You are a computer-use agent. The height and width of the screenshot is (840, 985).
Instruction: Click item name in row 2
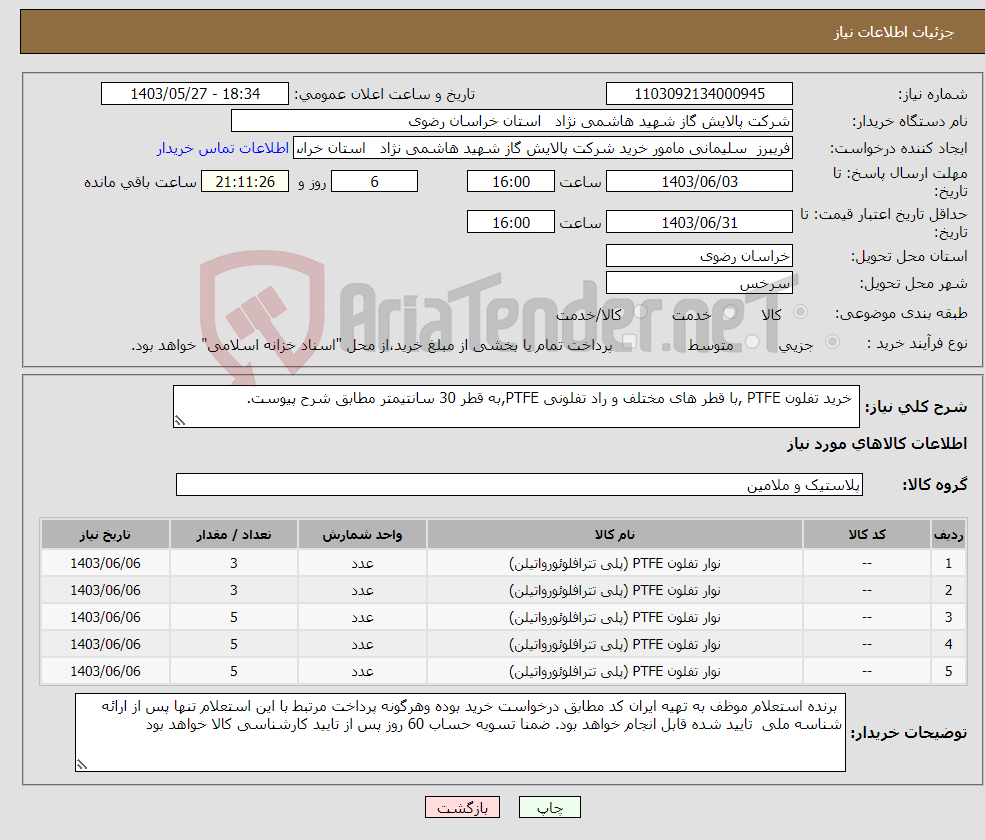click(x=614, y=591)
